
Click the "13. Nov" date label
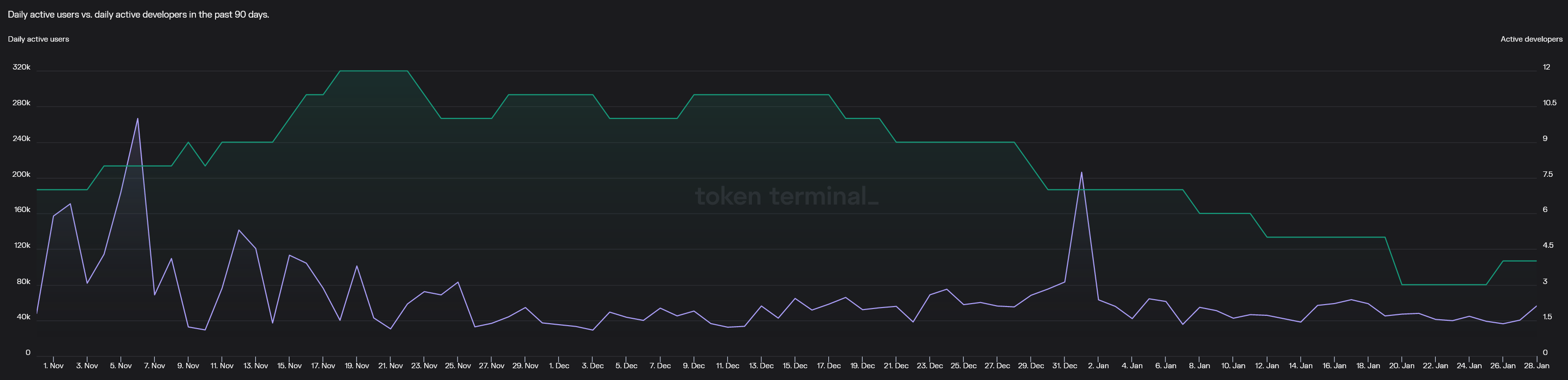click(256, 366)
